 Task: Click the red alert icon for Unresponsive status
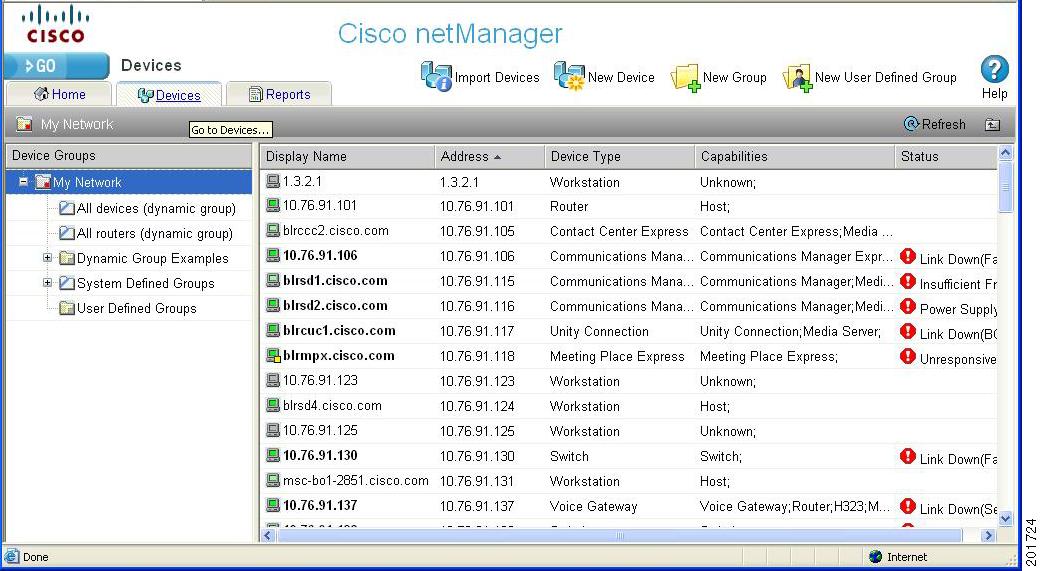point(907,356)
